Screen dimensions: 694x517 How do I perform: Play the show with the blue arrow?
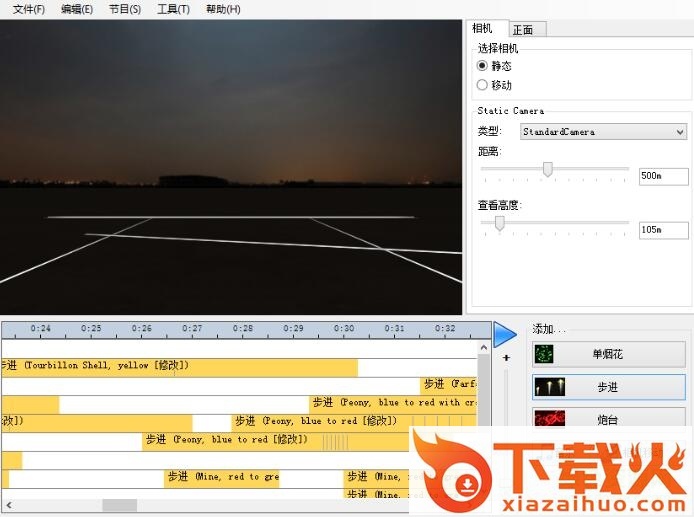505,335
